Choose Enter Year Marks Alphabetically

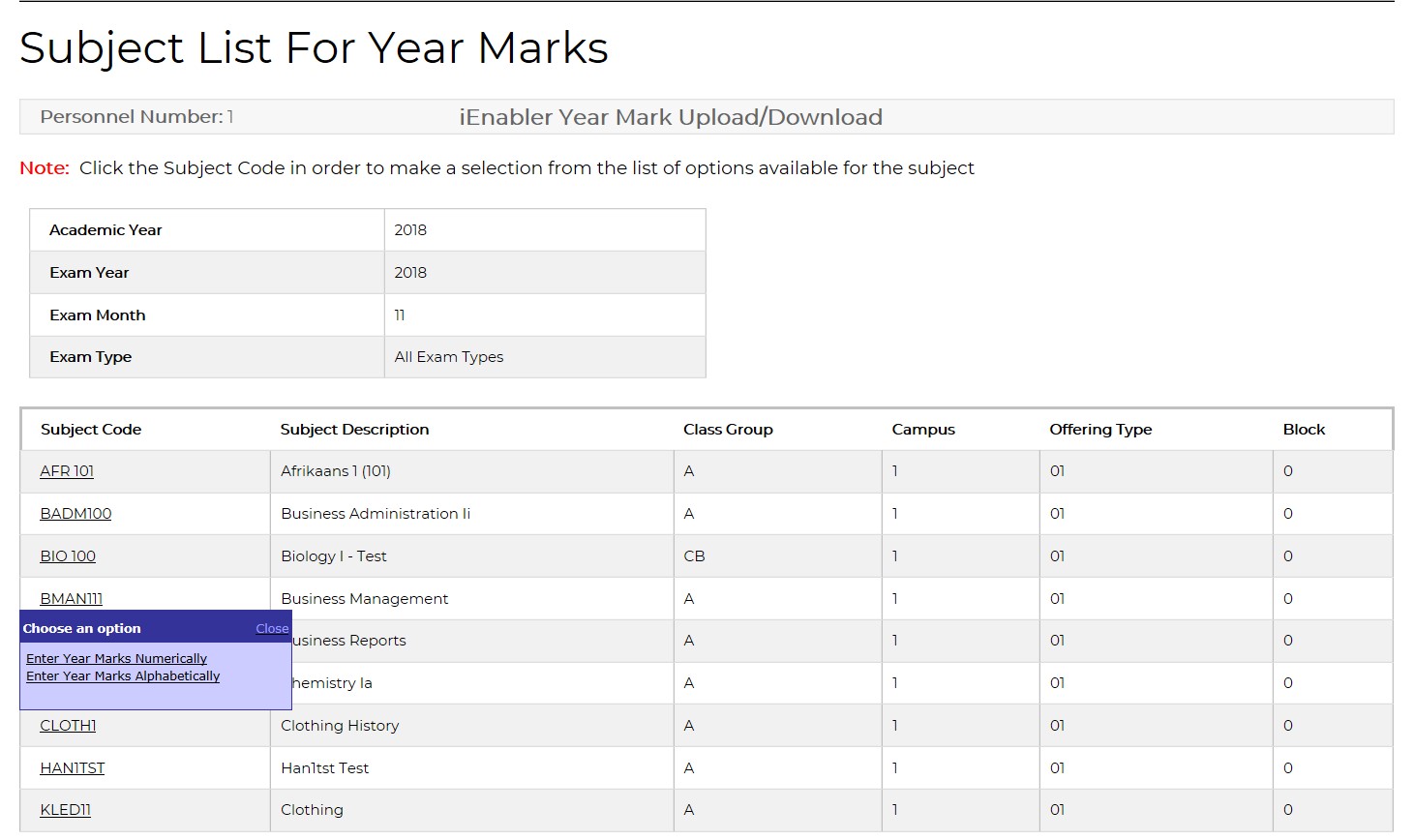122,675
